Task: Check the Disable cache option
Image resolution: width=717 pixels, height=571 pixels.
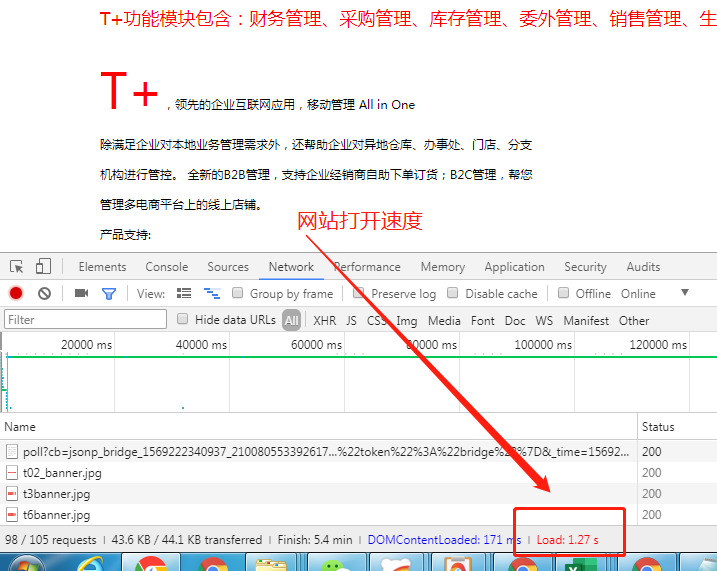Action: 452,293
